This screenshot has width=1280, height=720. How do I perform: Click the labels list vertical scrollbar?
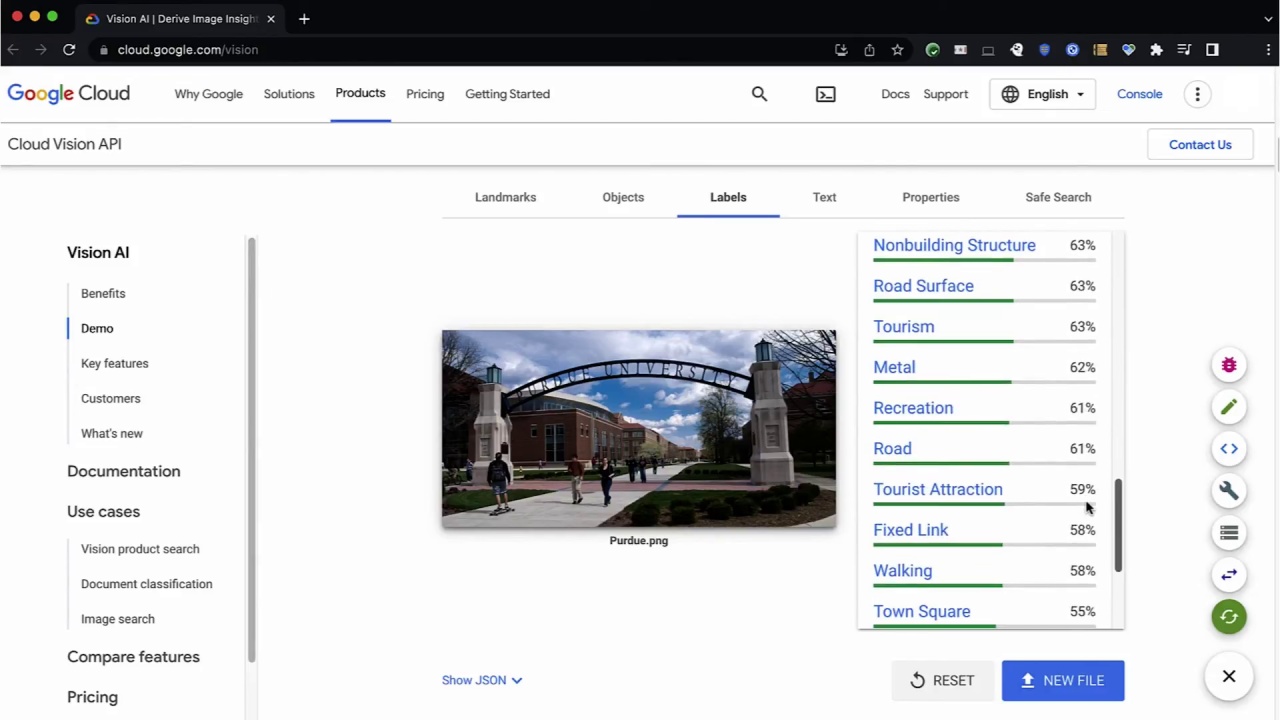(1118, 525)
